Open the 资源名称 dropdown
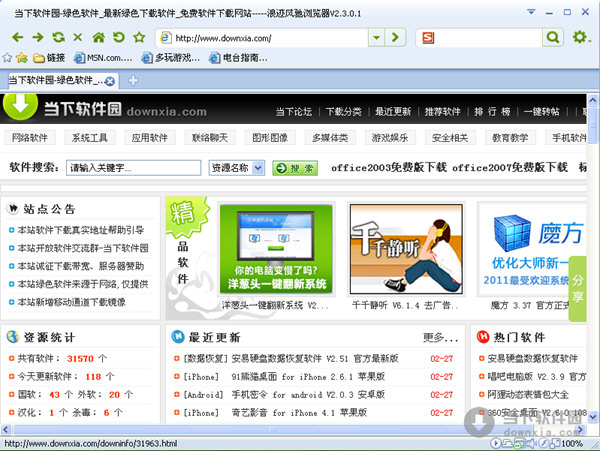600x451 pixels. click(236, 168)
